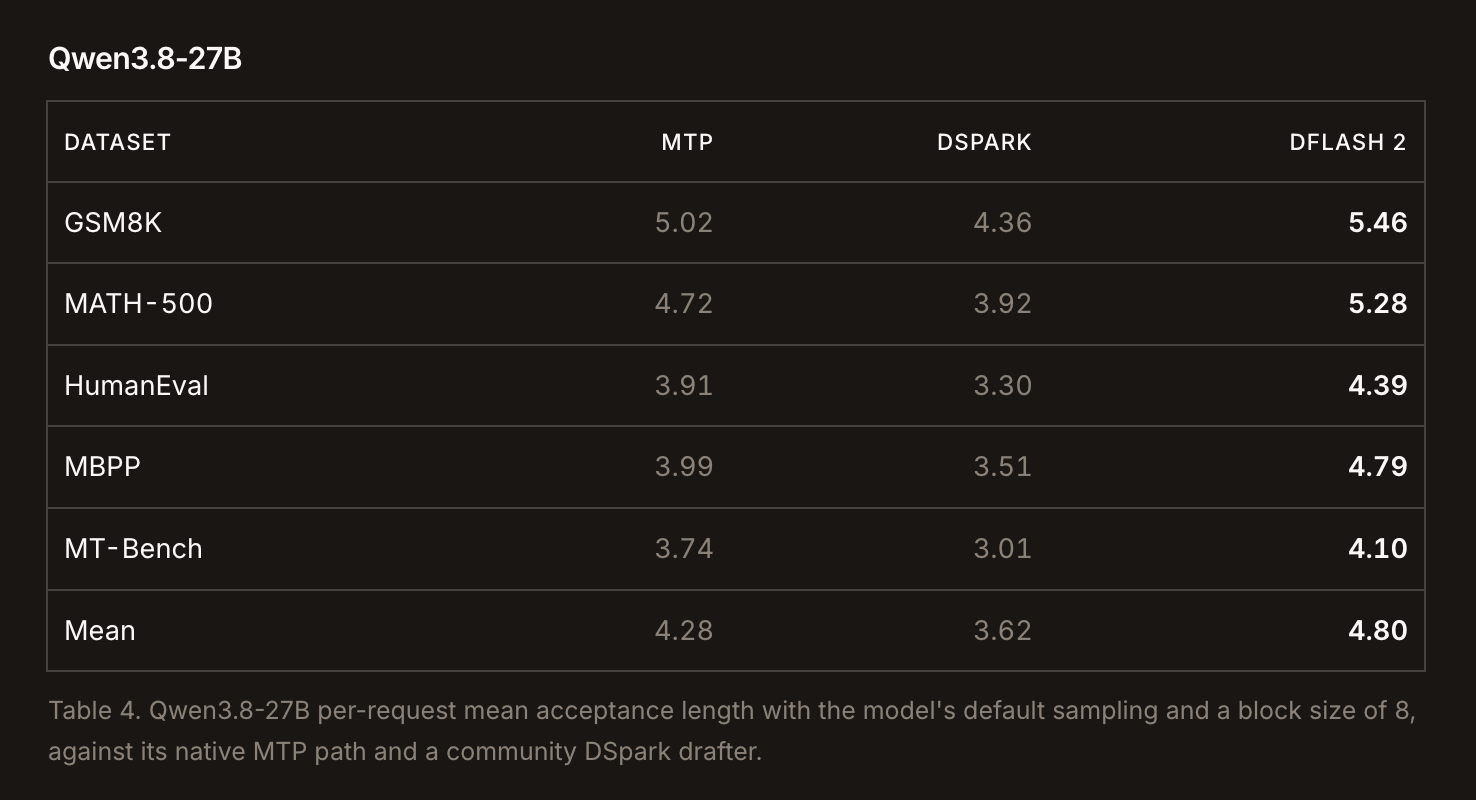Click the DFLASH 2 column header

pos(1348,142)
